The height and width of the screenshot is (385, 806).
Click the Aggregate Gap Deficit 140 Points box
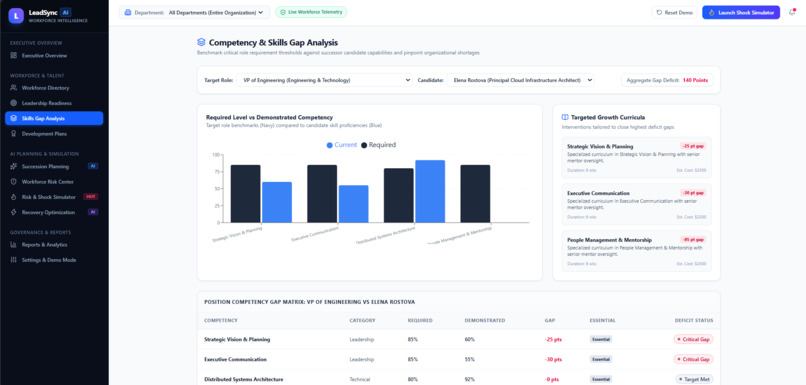(x=667, y=80)
